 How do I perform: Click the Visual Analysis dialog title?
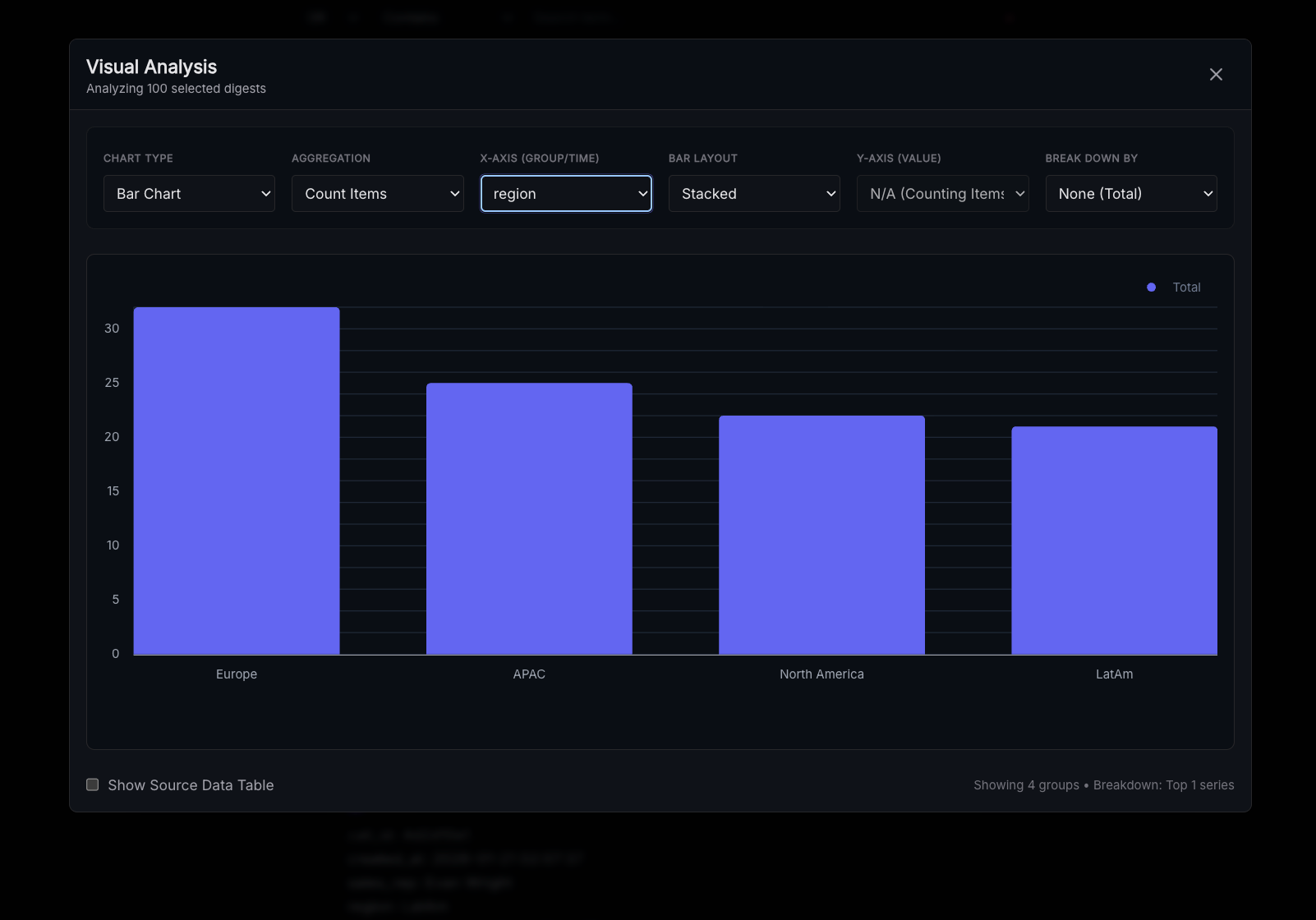152,67
